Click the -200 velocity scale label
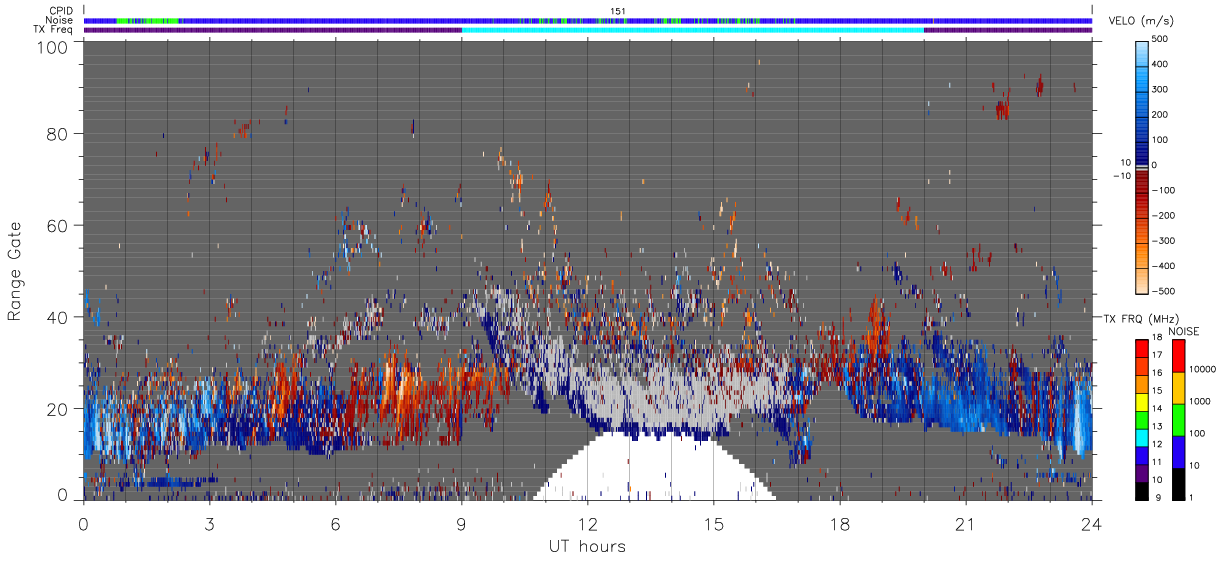Image resolution: width=1228 pixels, height=567 pixels. tap(1161, 215)
